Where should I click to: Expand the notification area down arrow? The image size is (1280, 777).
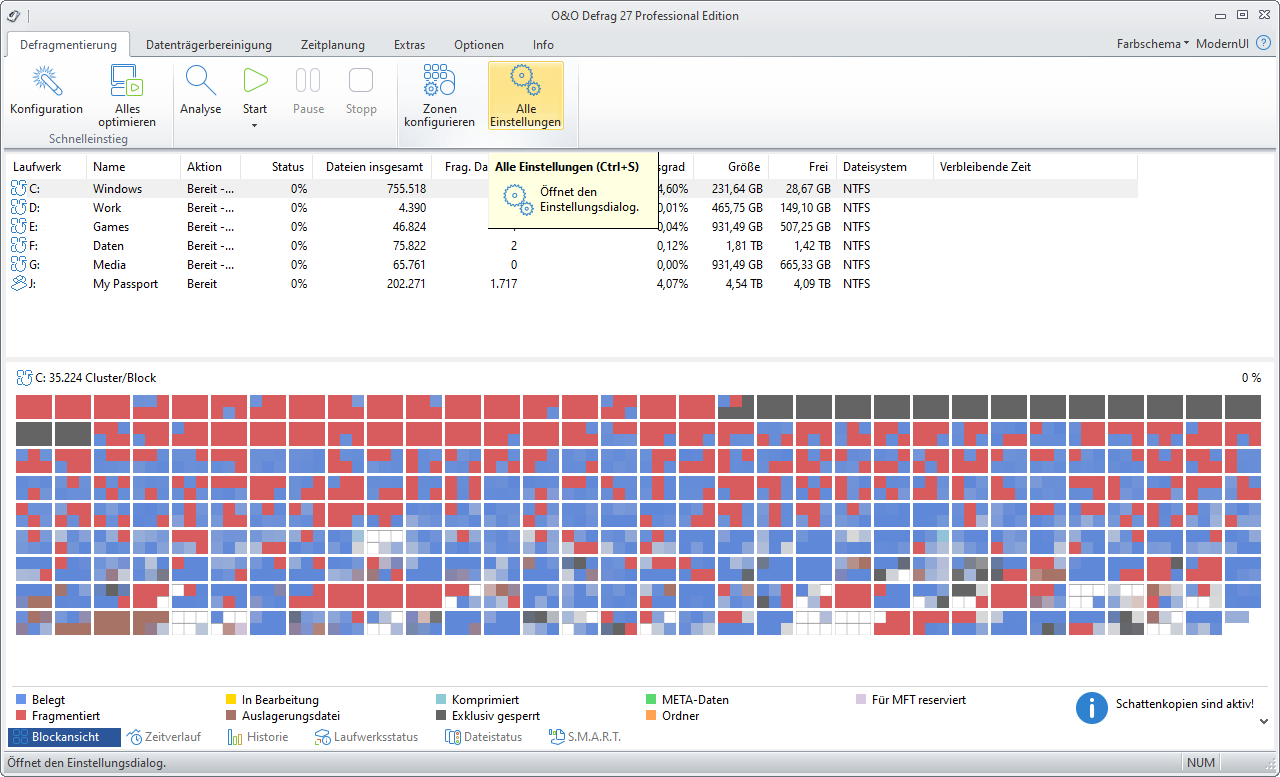tap(1263, 721)
